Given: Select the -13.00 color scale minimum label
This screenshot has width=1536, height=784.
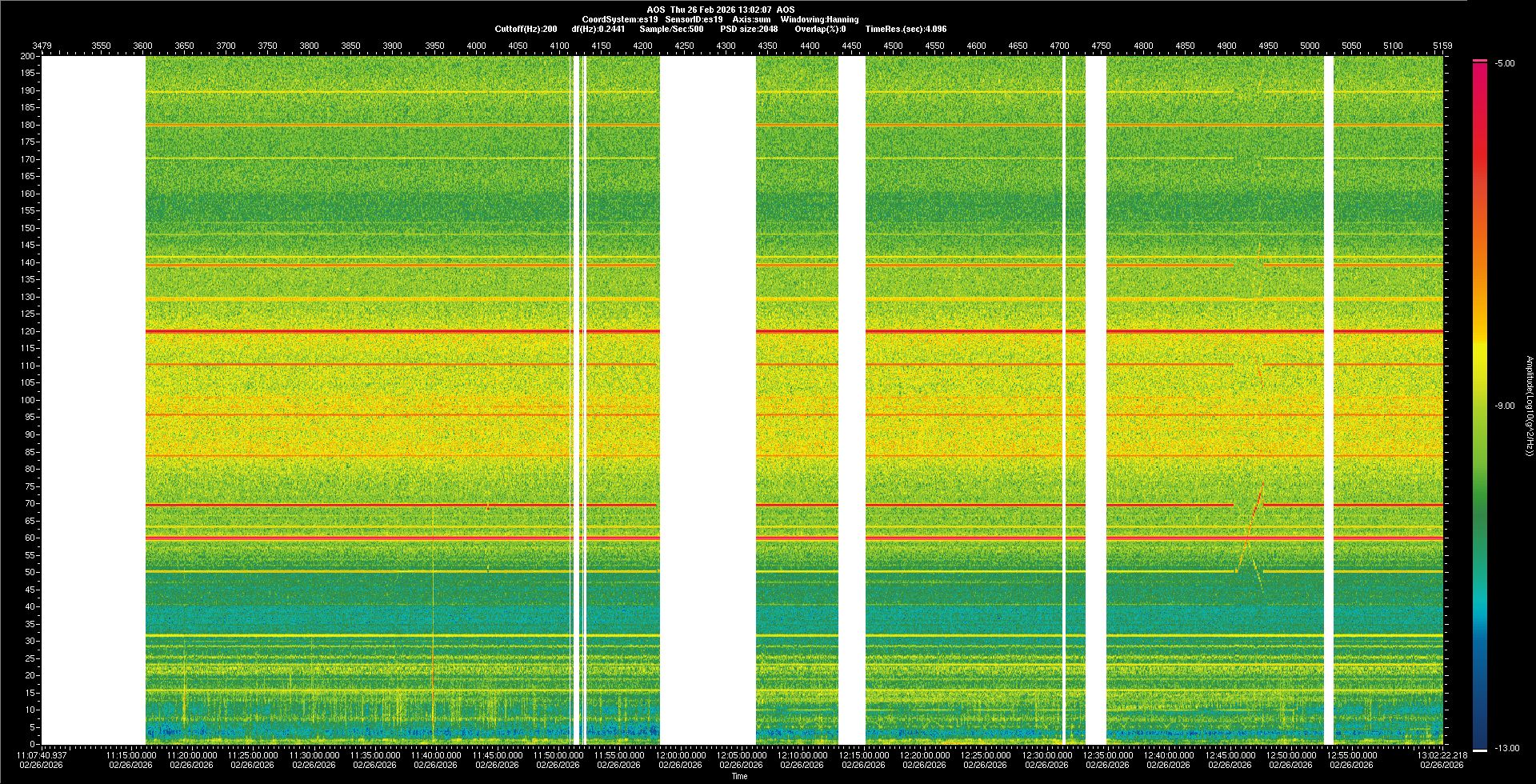Looking at the screenshot, I should [x=1506, y=748].
